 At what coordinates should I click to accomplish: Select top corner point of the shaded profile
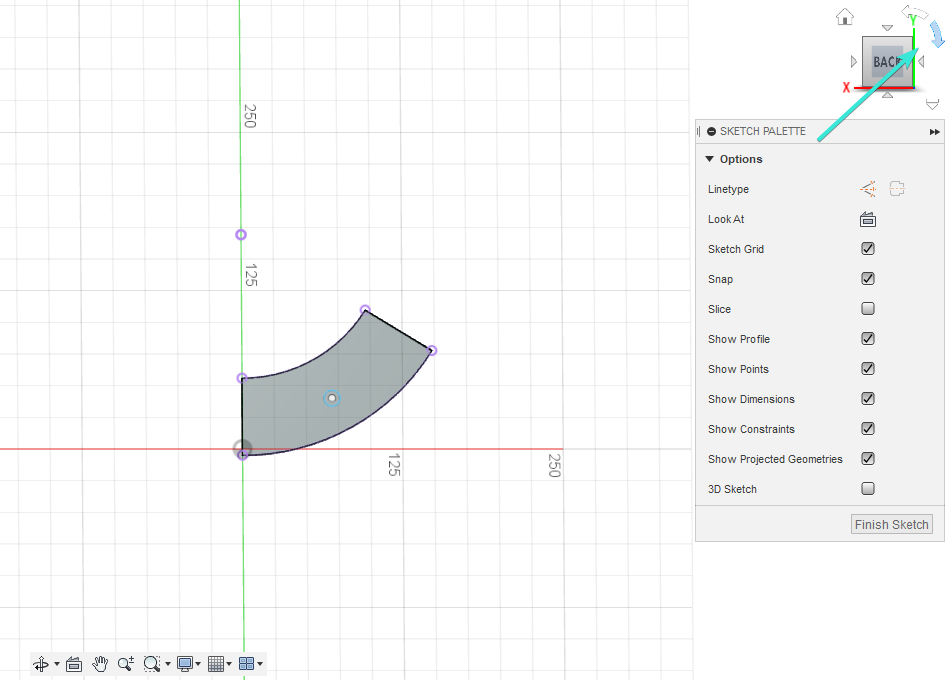tap(365, 310)
